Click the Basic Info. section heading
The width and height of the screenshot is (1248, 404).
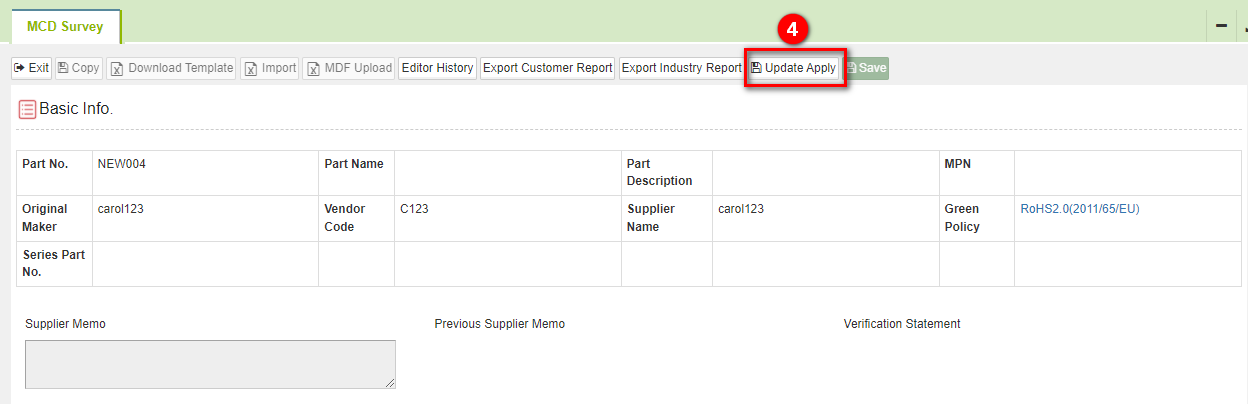point(76,108)
